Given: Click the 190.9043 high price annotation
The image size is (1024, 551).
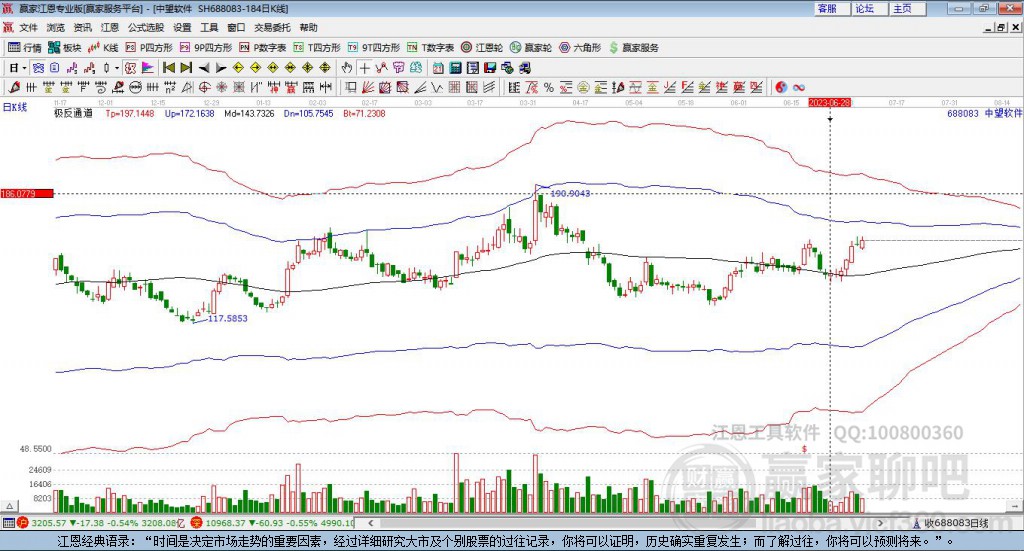Looking at the screenshot, I should pos(570,193).
